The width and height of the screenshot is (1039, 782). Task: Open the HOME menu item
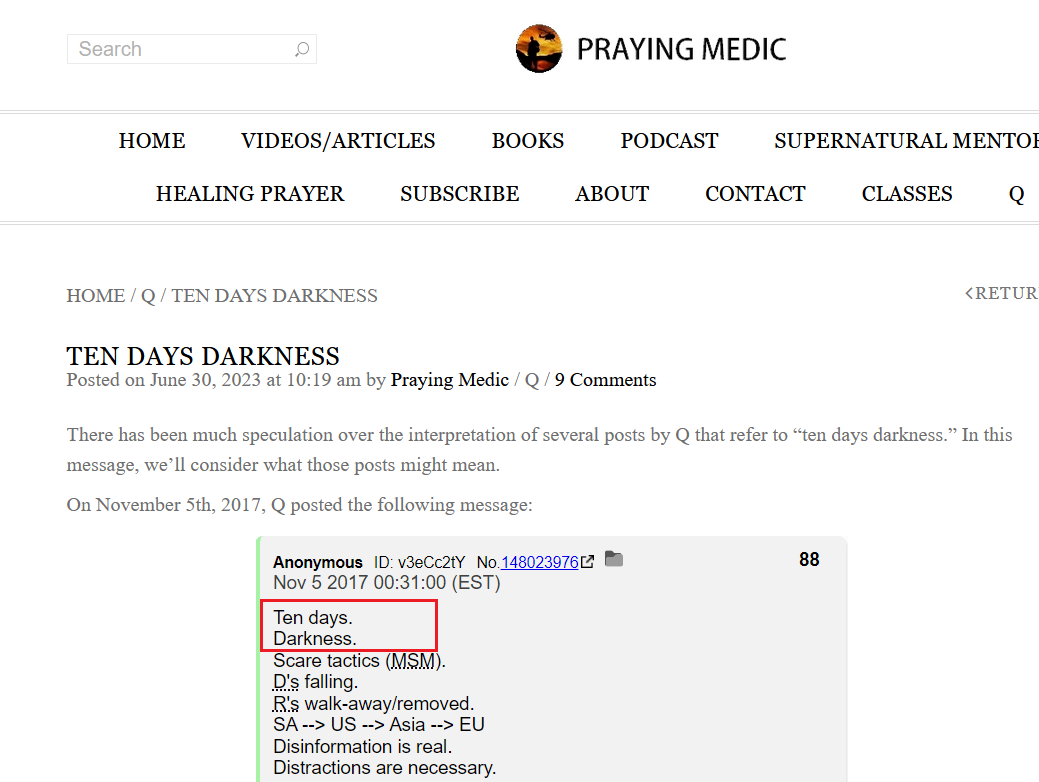pyautogui.click(x=152, y=140)
